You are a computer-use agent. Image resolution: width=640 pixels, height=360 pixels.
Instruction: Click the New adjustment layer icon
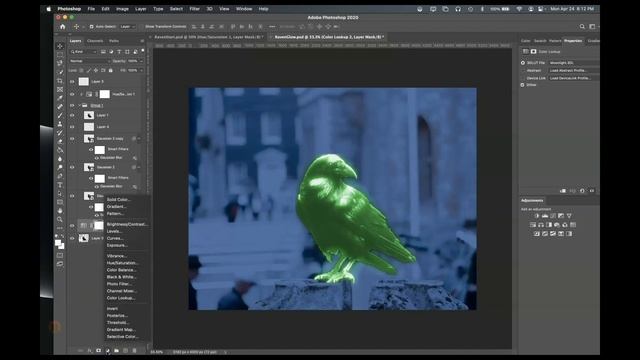[107, 351]
